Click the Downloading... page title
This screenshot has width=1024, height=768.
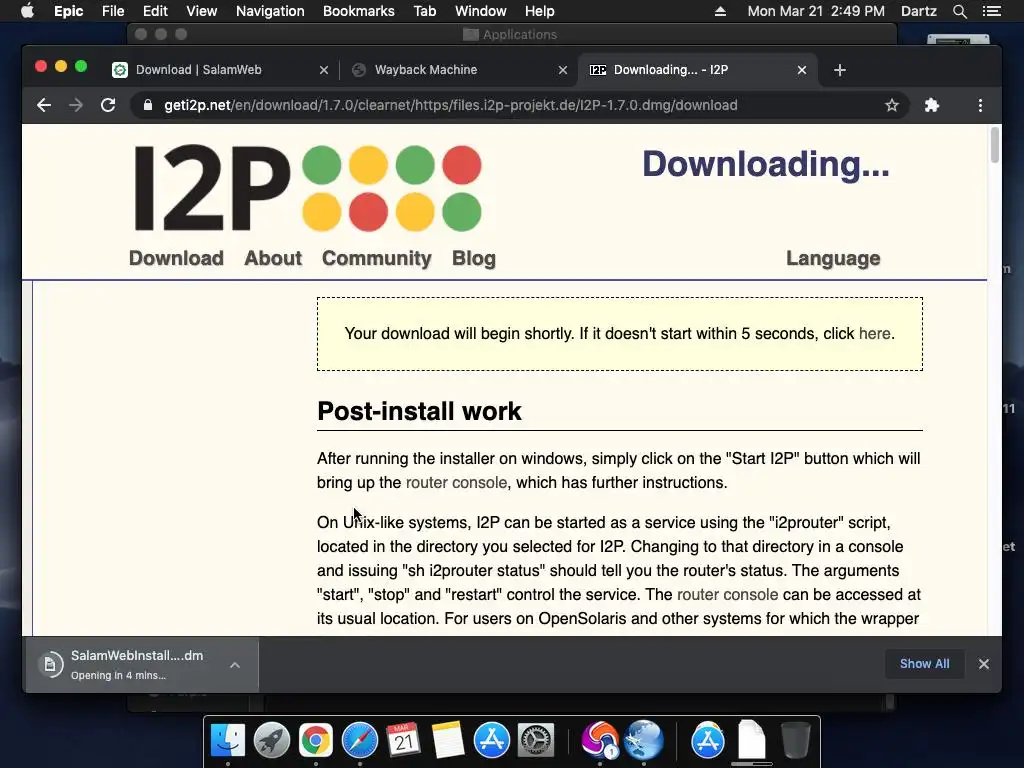point(765,163)
